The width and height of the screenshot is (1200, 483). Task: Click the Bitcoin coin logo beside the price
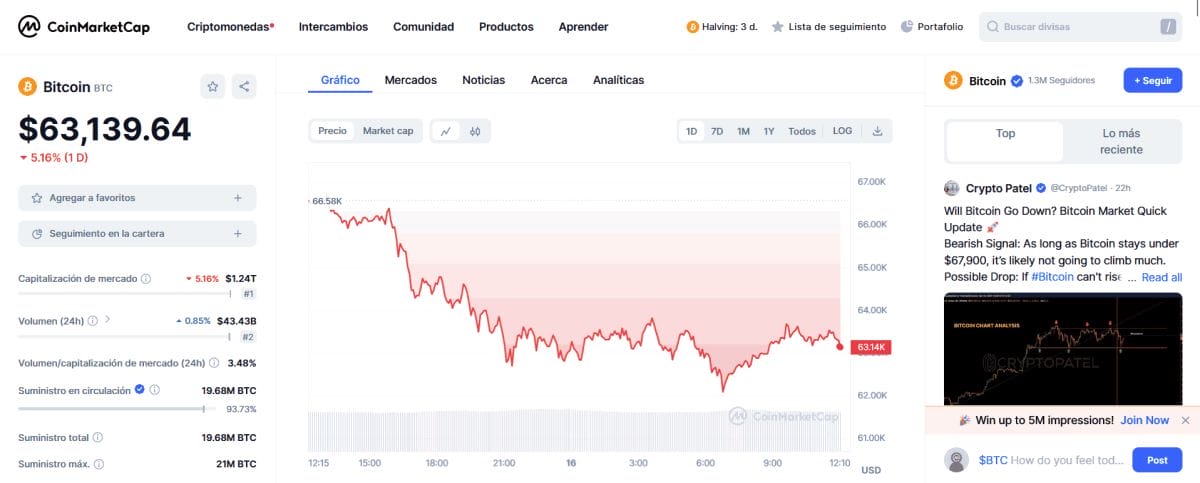tap(27, 87)
